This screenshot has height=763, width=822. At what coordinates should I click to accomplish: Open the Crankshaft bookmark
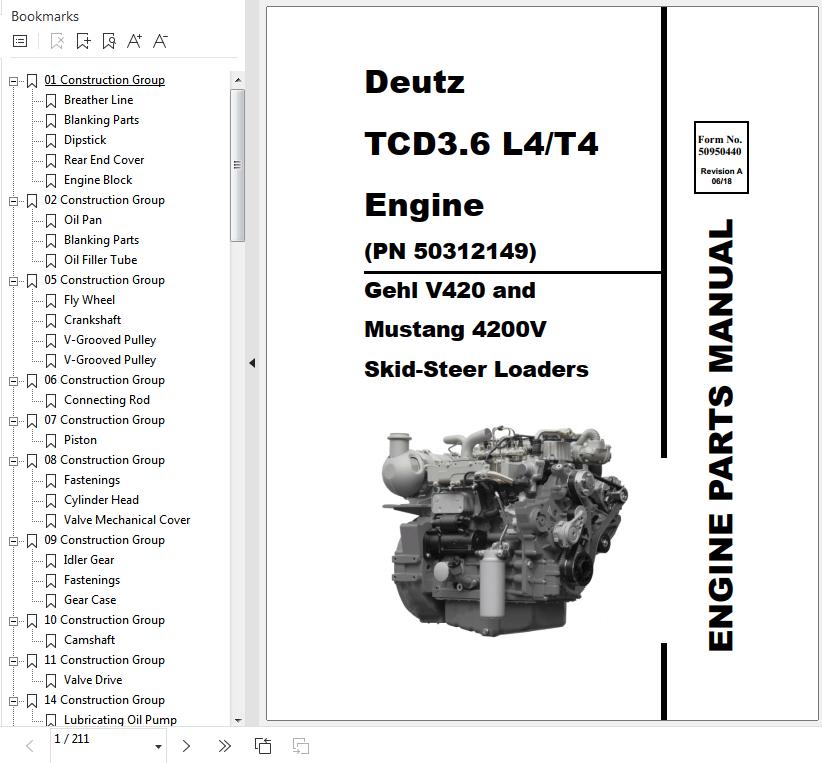coord(92,320)
